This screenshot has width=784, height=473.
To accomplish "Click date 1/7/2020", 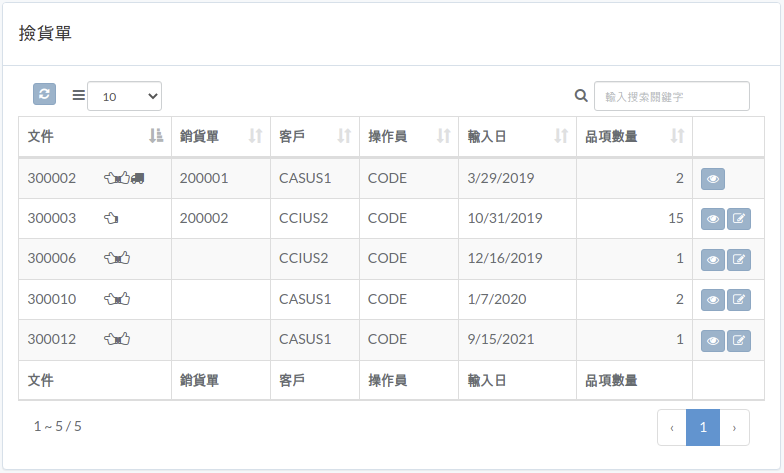I will point(497,299).
